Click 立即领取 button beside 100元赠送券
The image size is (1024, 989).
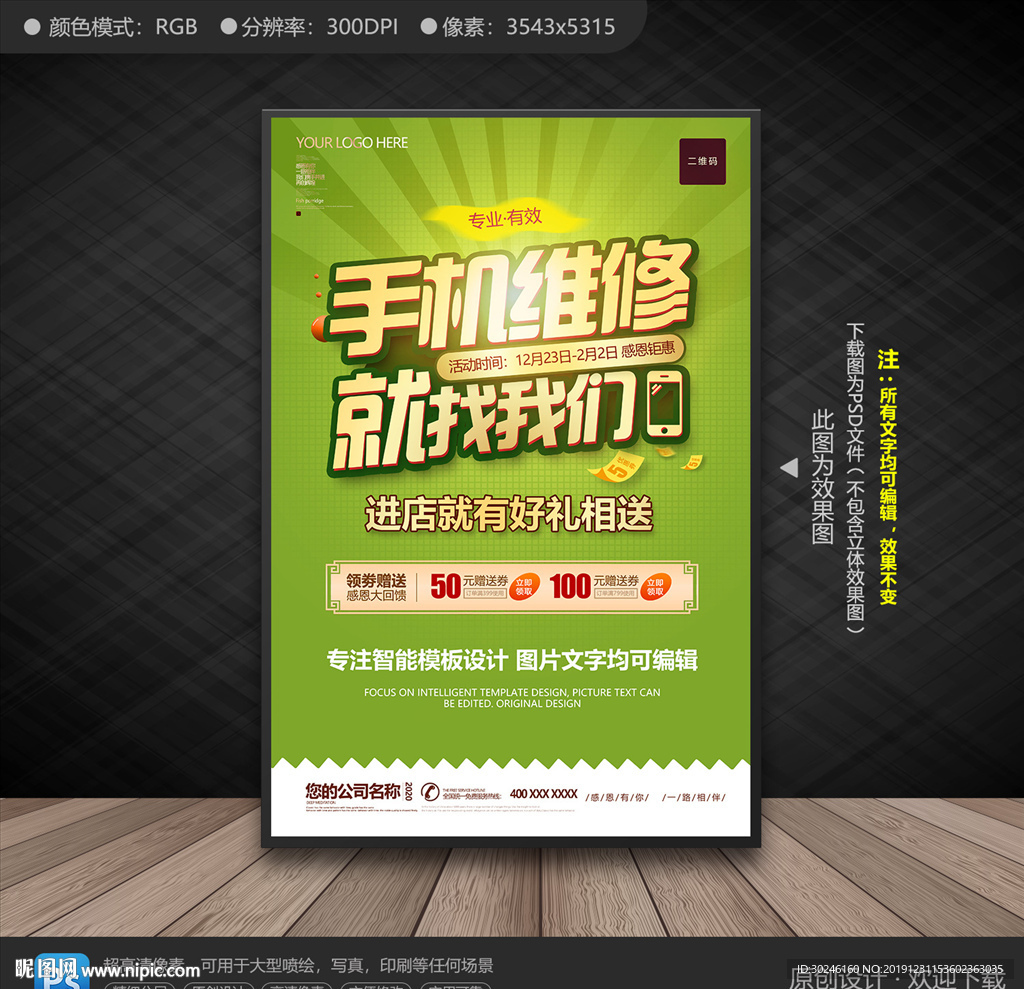[x=655, y=586]
